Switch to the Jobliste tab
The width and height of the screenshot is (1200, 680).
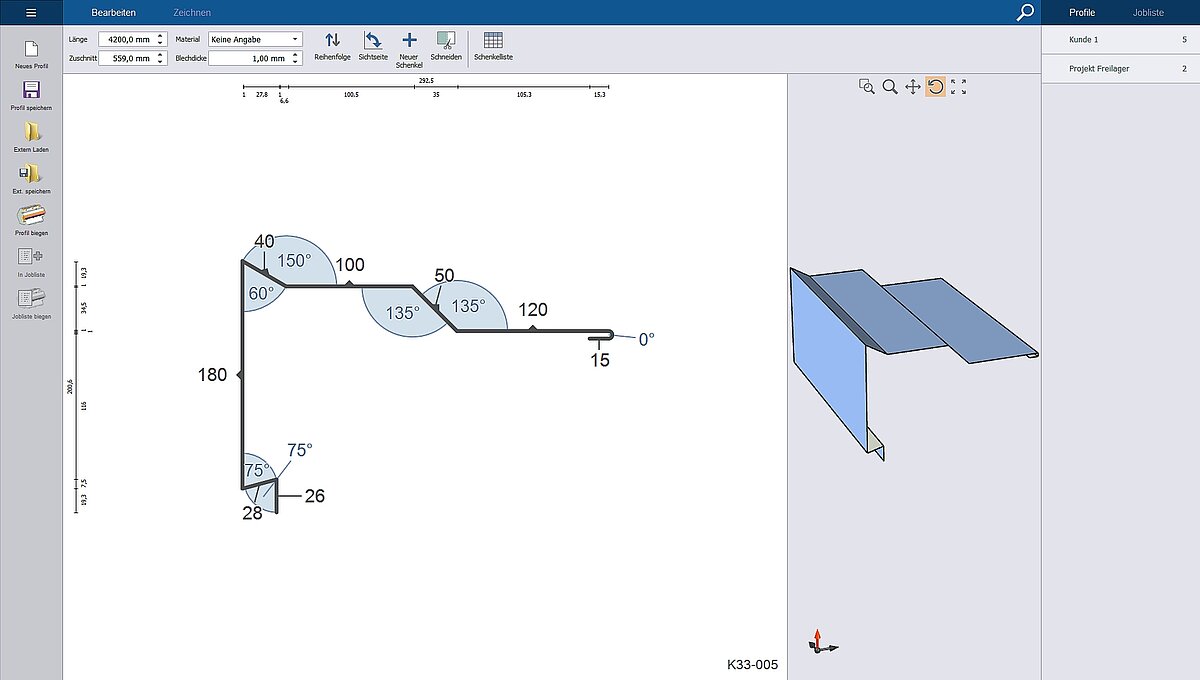[x=1148, y=13]
